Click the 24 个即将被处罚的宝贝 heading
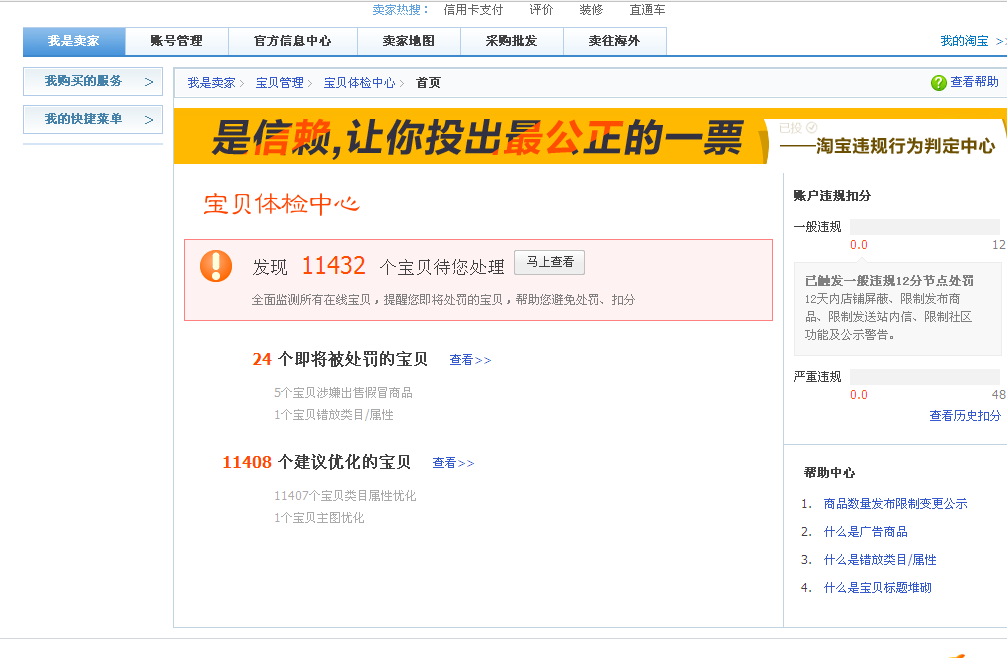 pyautogui.click(x=340, y=359)
